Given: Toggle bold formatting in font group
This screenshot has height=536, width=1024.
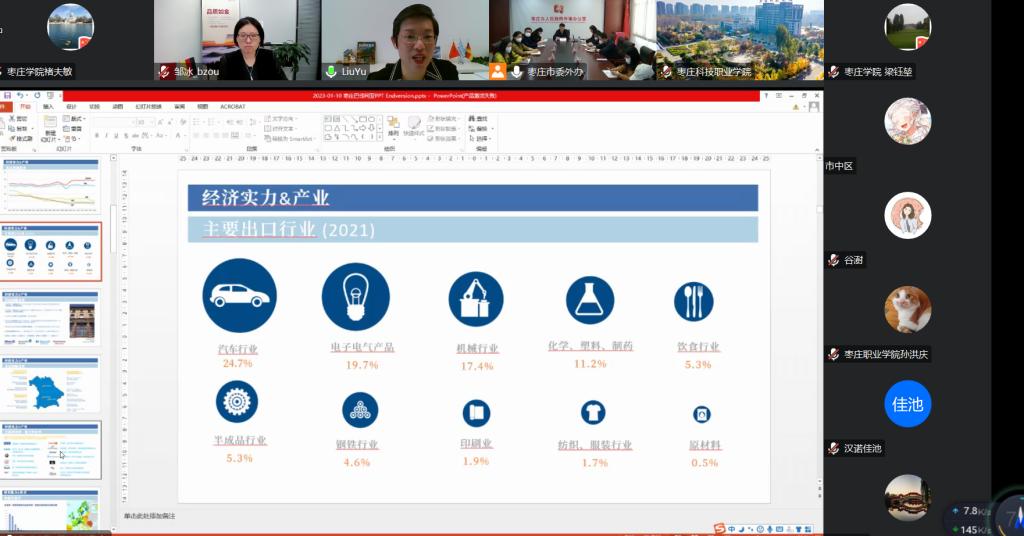Looking at the screenshot, I should click(97, 136).
